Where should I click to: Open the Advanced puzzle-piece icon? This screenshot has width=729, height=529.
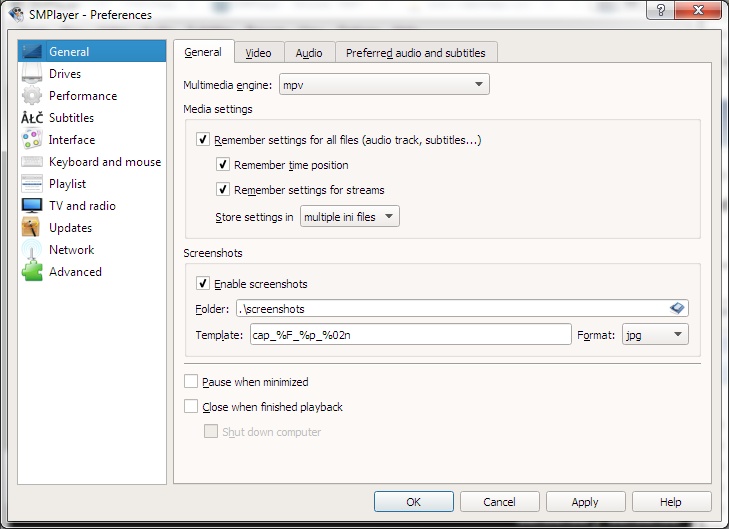click(x=32, y=271)
